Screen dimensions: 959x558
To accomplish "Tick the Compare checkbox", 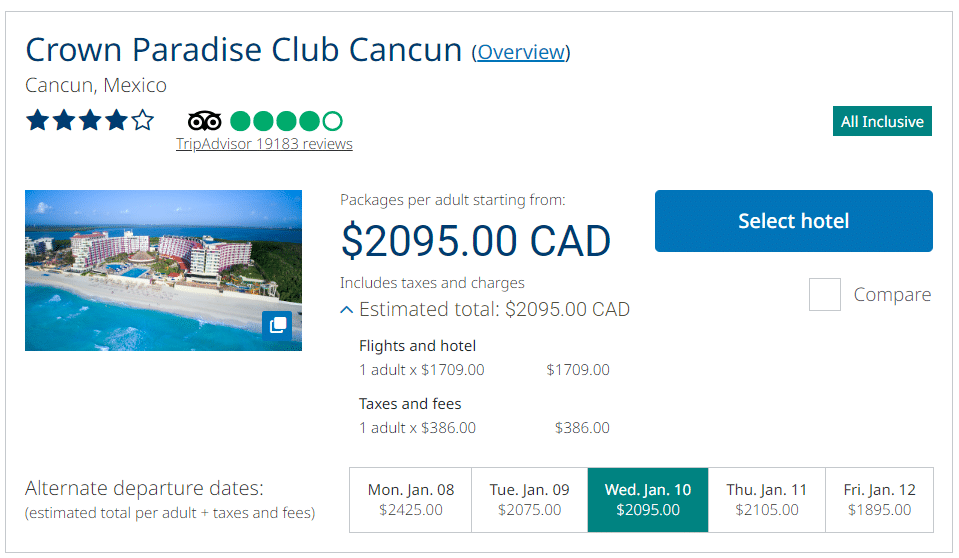I will coord(825,295).
